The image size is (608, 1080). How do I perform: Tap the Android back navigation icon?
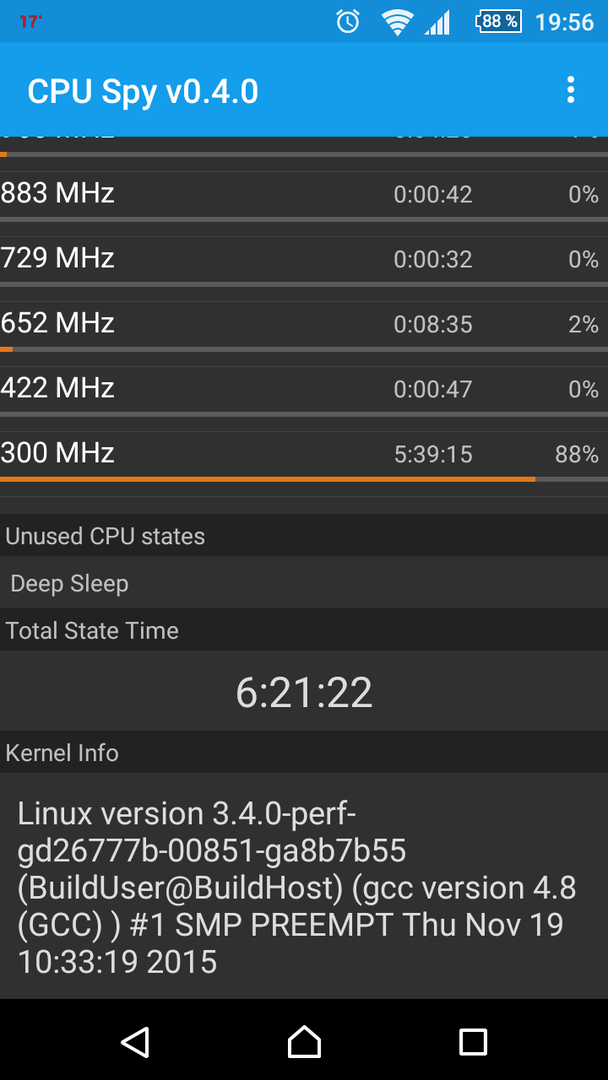pos(135,1041)
